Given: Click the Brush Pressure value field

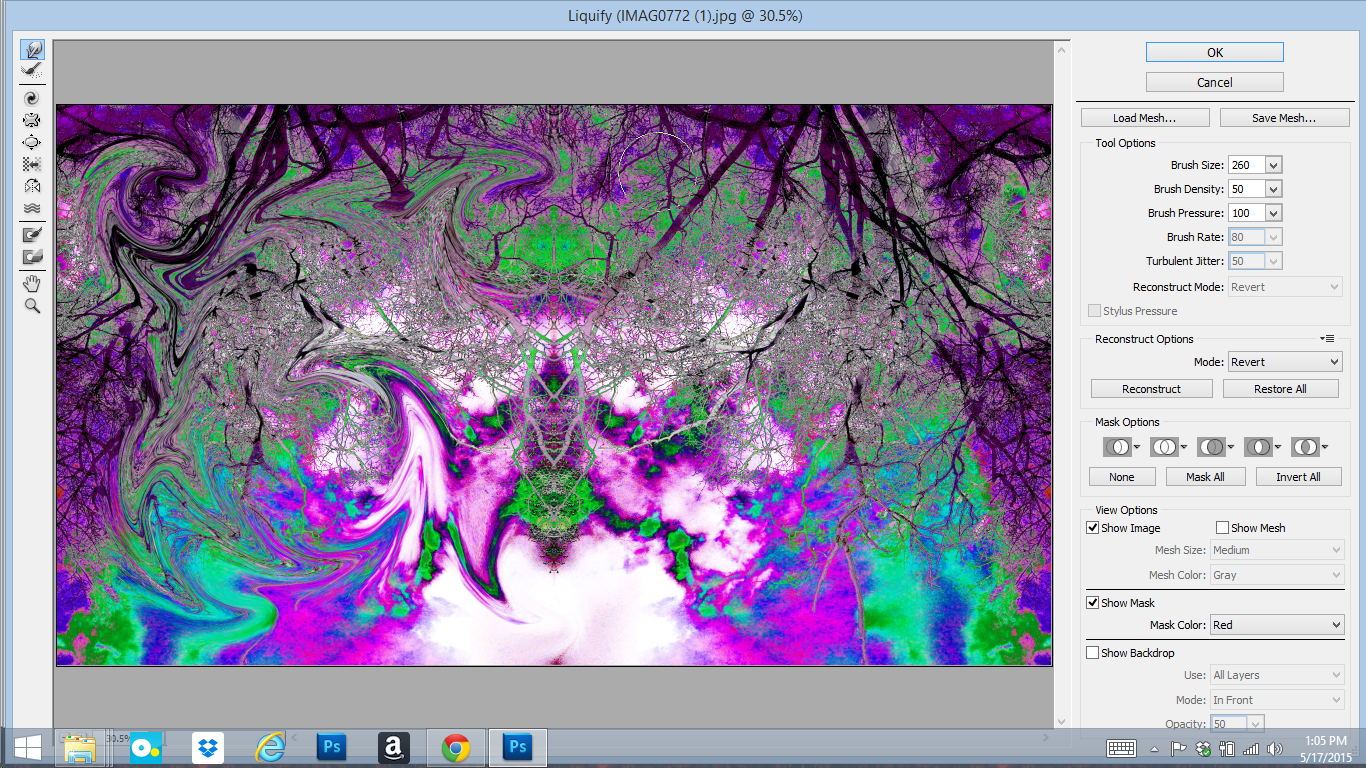Looking at the screenshot, I should click(1246, 213).
